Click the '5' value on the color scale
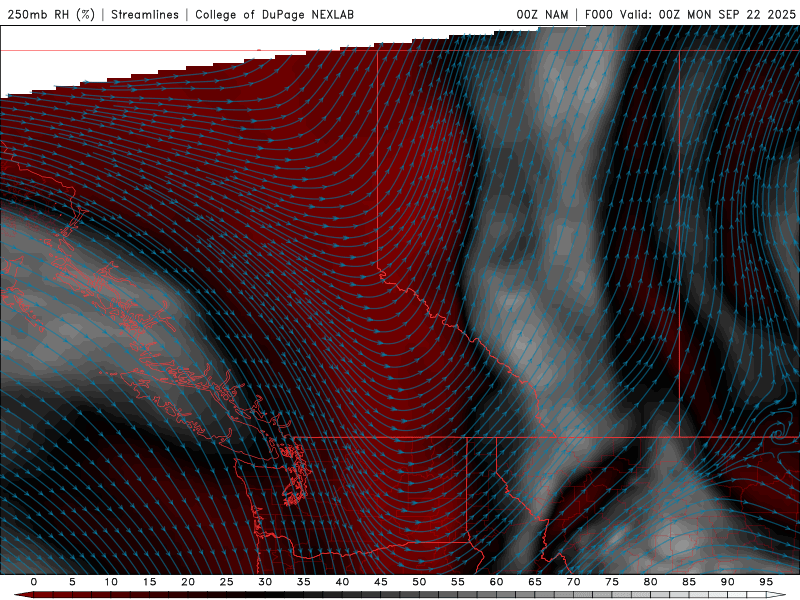 (x=72, y=582)
